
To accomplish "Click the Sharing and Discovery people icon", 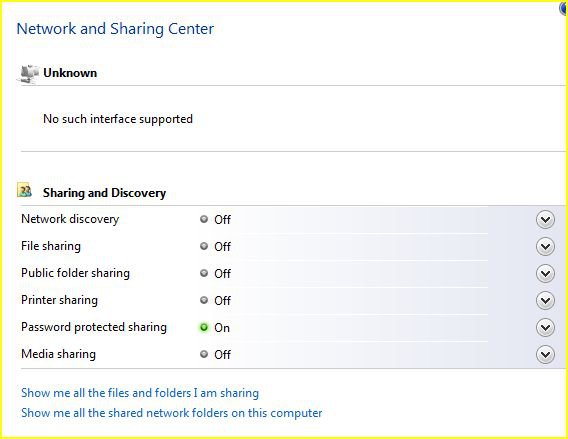I will 24,190.
